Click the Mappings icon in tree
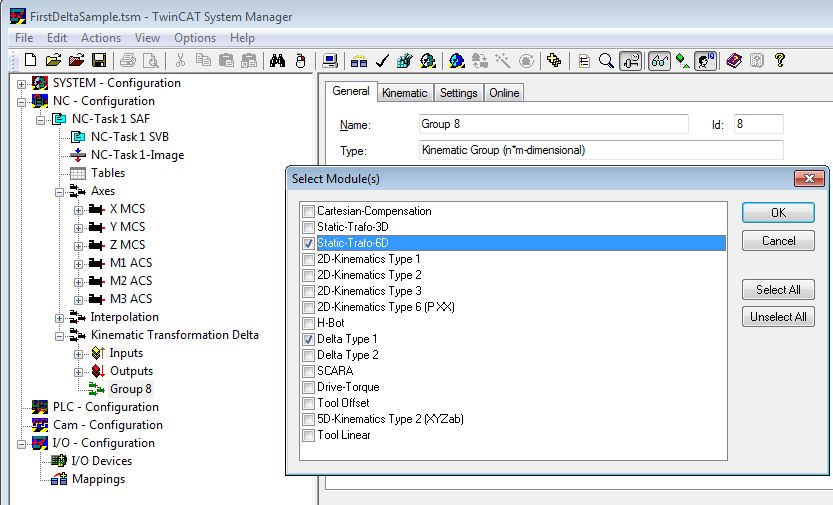The width and height of the screenshot is (833, 505). click(x=58, y=479)
